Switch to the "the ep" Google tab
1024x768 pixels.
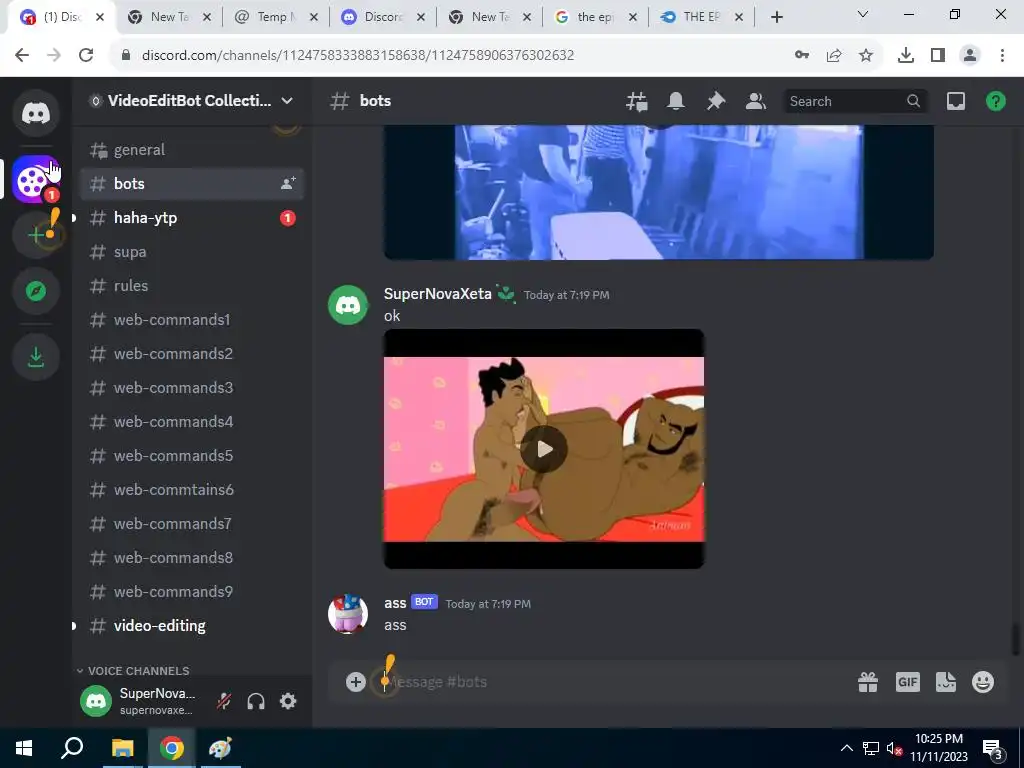click(x=594, y=17)
